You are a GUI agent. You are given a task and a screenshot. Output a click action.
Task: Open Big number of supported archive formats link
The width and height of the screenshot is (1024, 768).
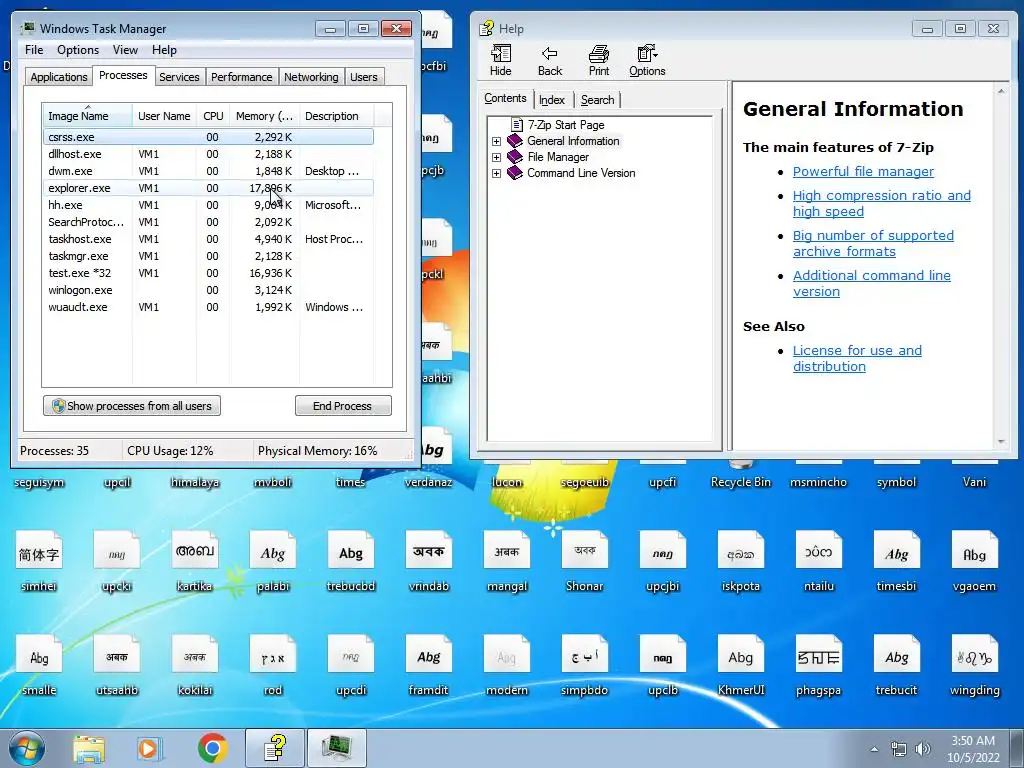coord(873,243)
